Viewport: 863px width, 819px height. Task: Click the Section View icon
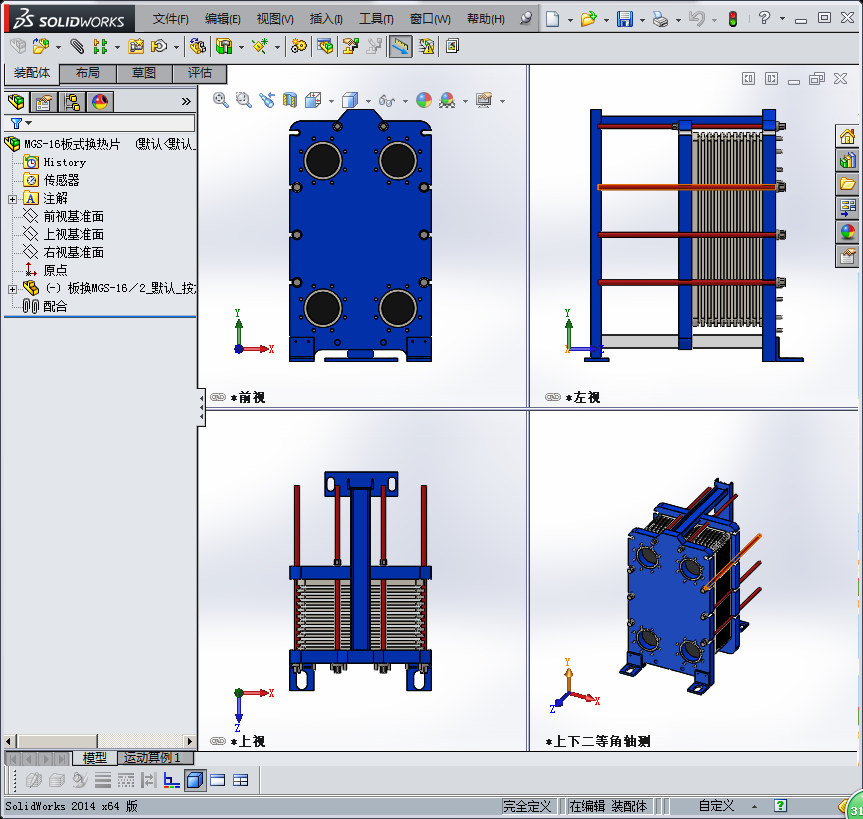click(x=290, y=100)
